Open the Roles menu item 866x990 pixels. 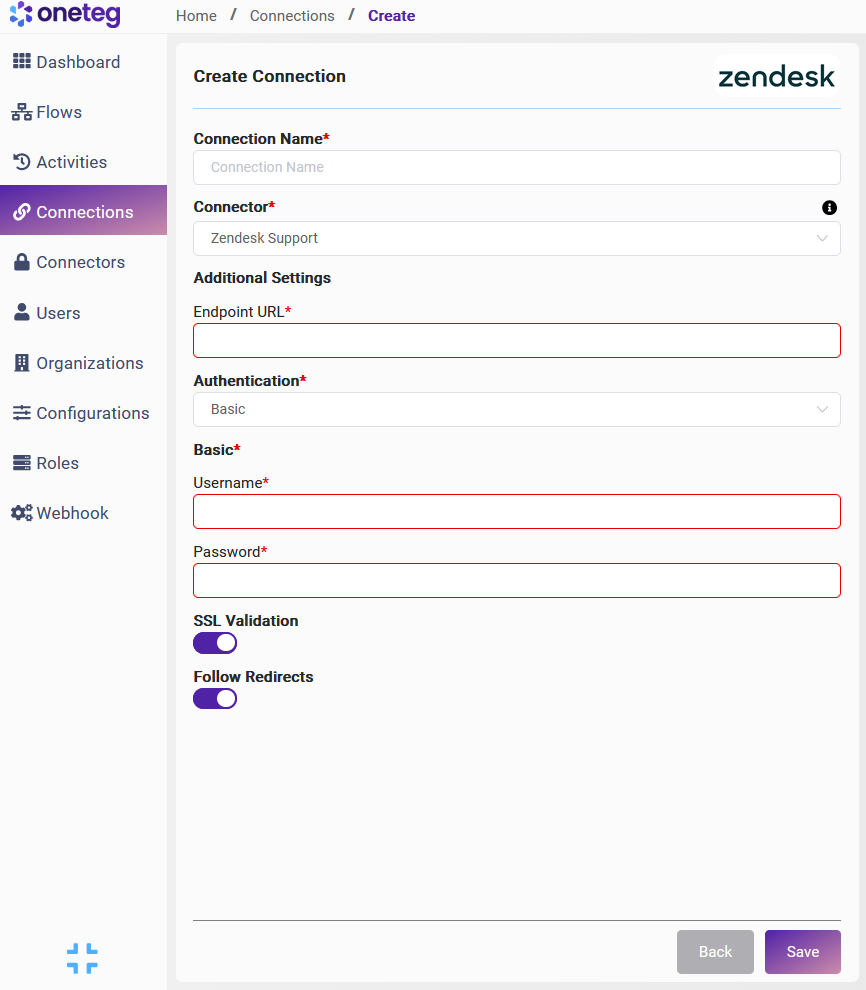click(57, 463)
